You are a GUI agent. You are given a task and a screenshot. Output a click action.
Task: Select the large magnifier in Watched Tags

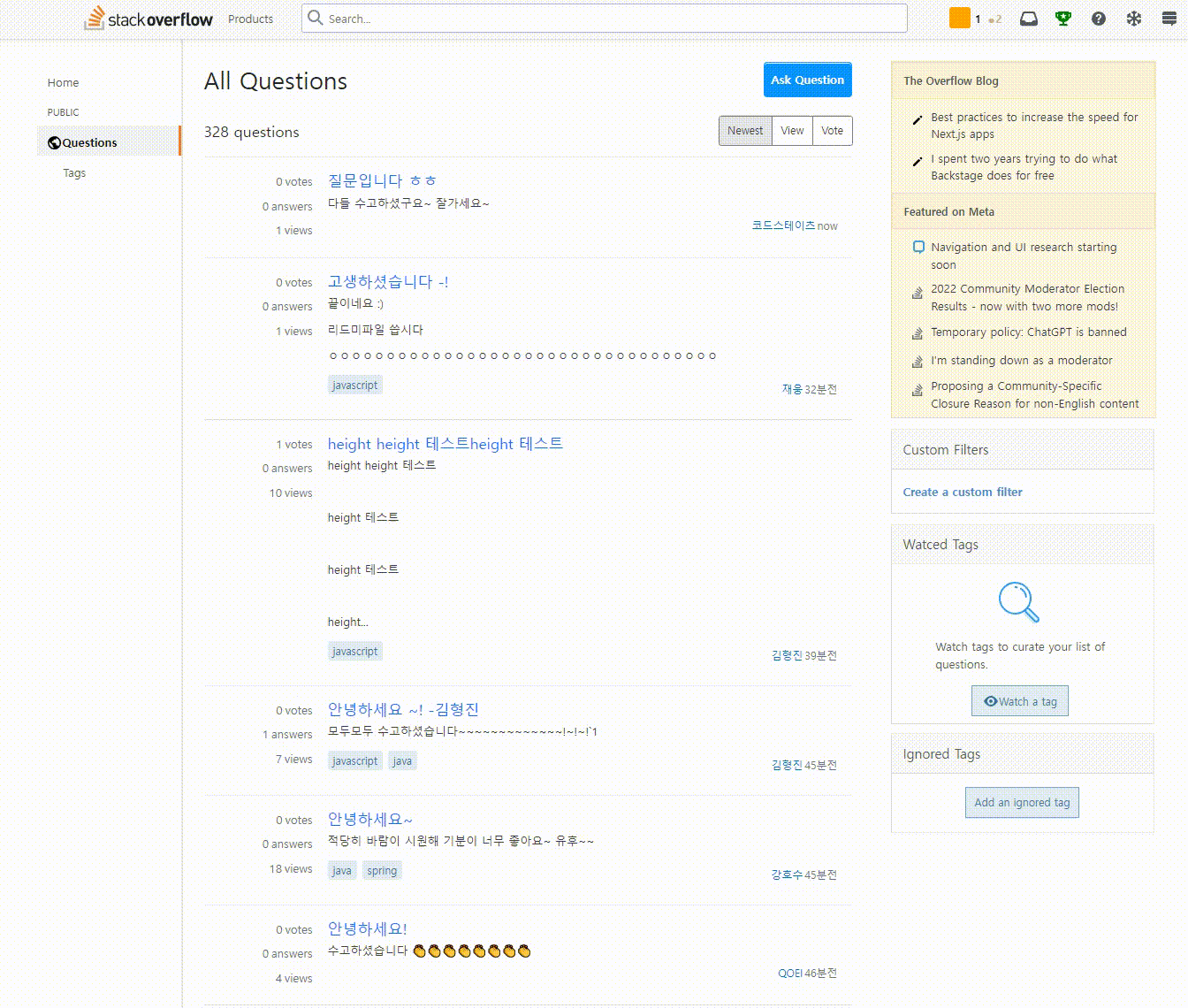pos(1019,602)
